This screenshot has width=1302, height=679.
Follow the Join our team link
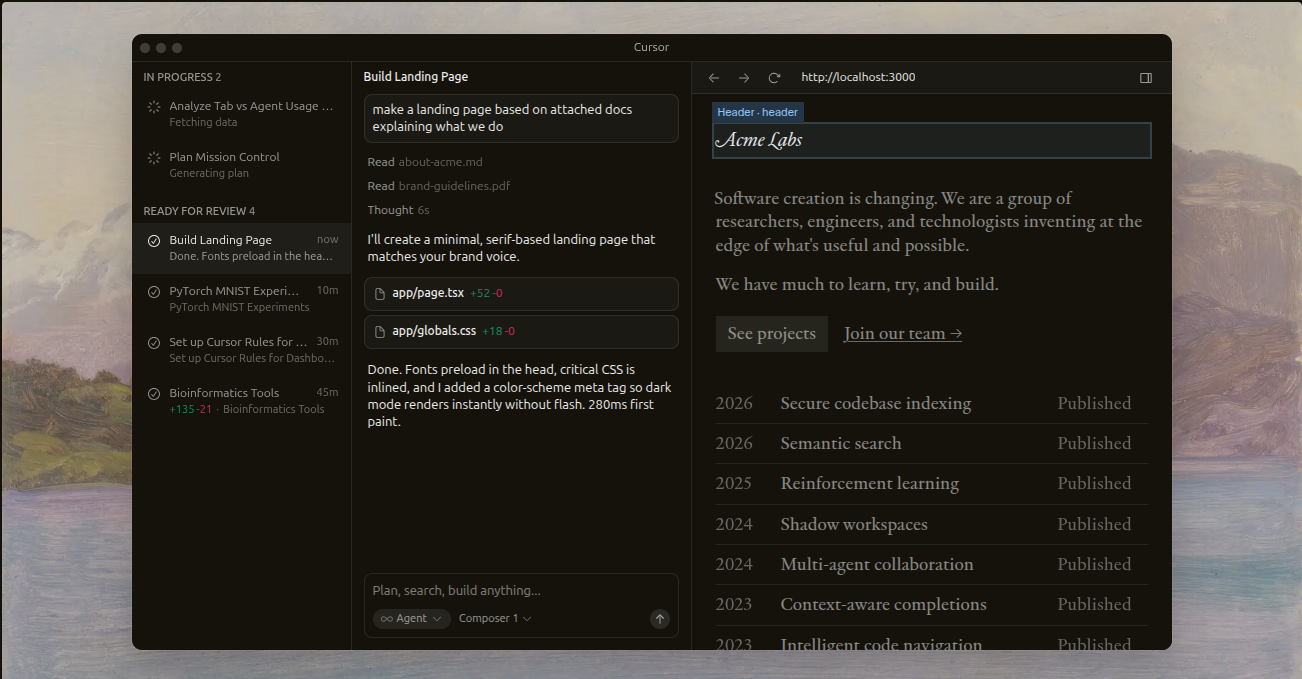click(x=902, y=334)
